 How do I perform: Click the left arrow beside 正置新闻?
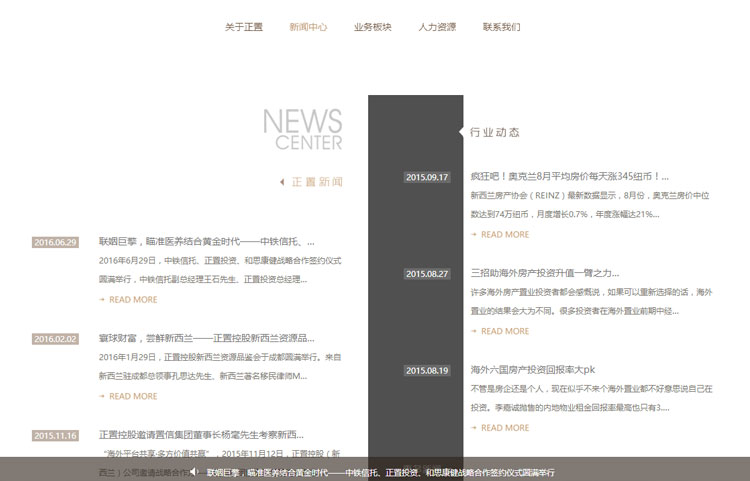282,182
